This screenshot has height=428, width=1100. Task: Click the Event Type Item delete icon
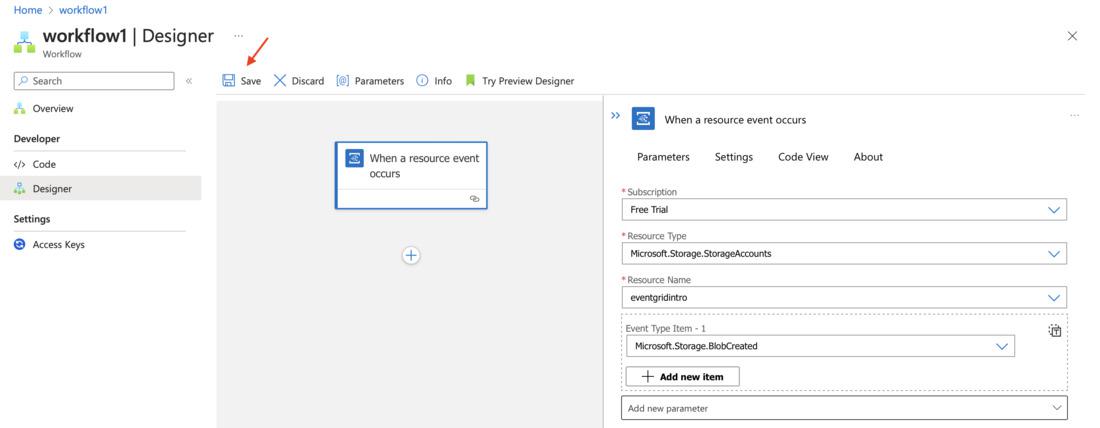pos(1055,331)
